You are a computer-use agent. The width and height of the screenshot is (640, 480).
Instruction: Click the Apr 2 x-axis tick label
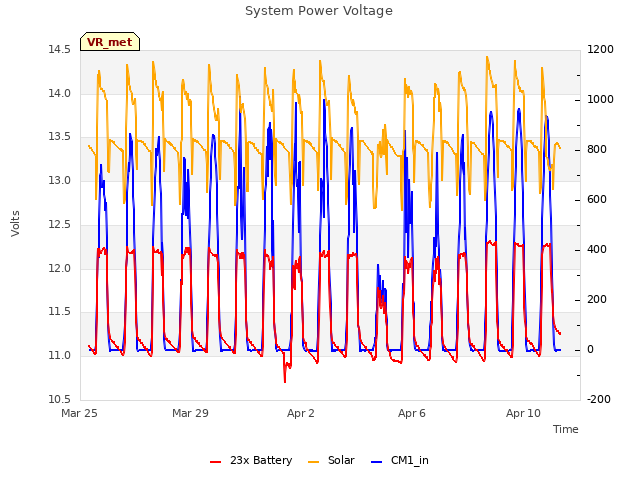point(301,413)
